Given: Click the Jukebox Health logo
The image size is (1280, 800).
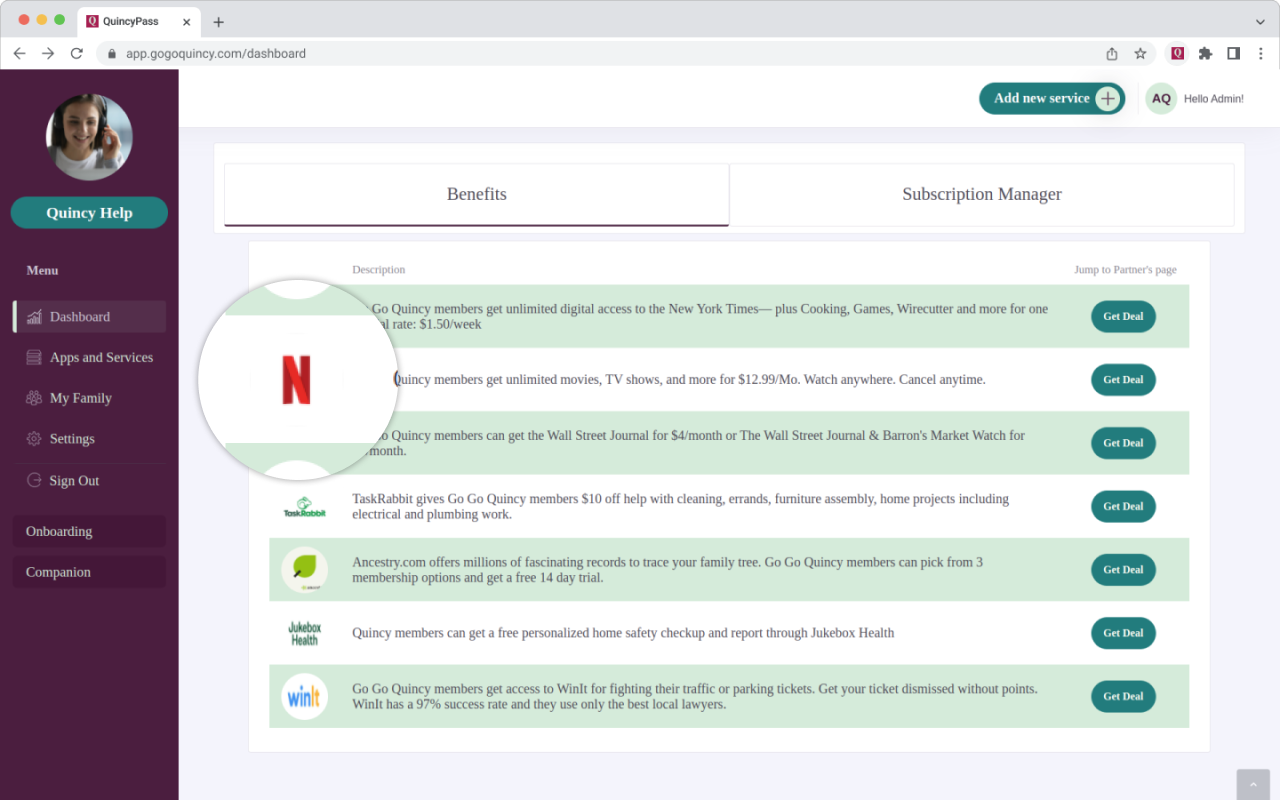Looking at the screenshot, I should coord(304,633).
